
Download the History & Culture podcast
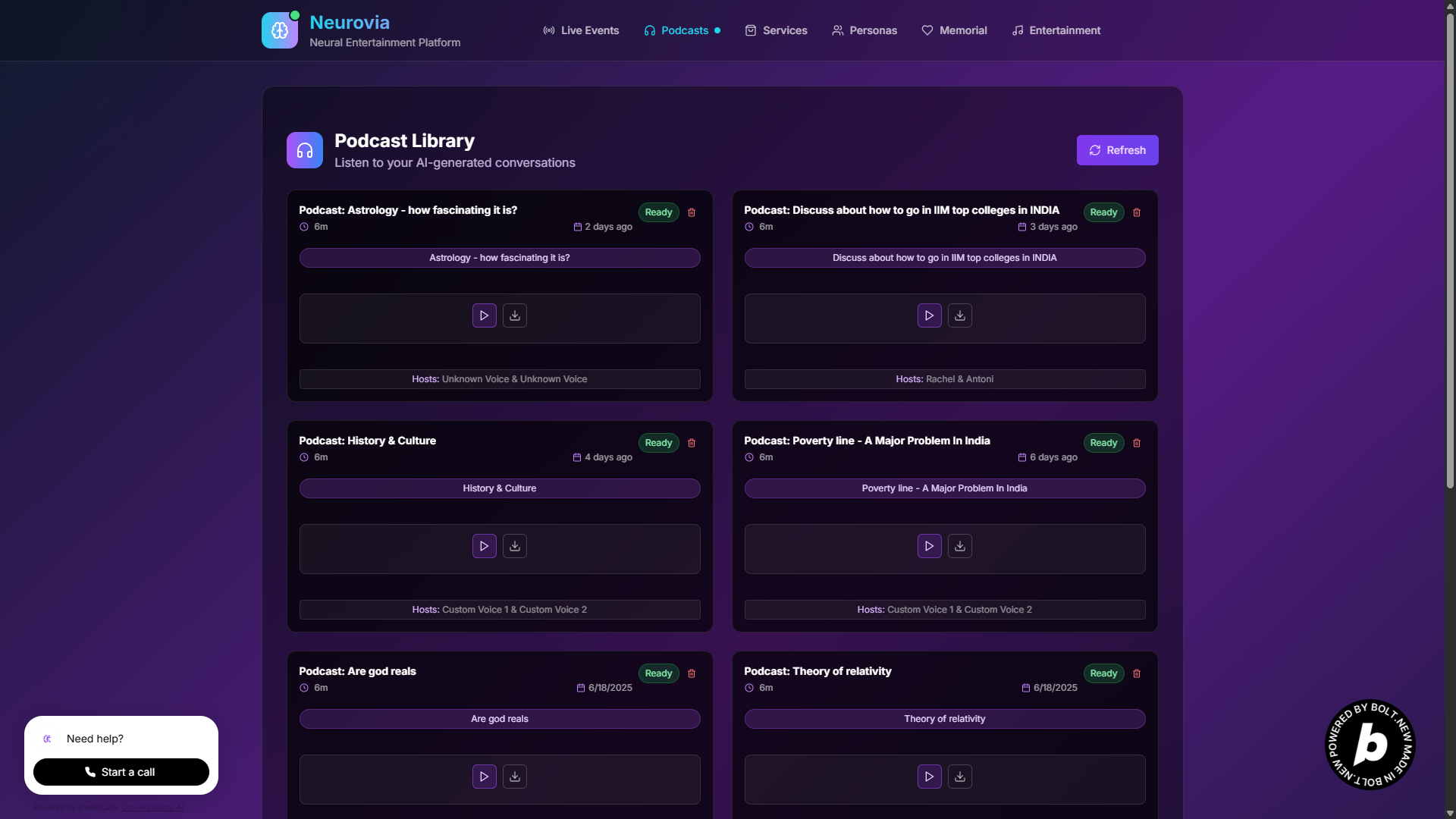pos(514,546)
